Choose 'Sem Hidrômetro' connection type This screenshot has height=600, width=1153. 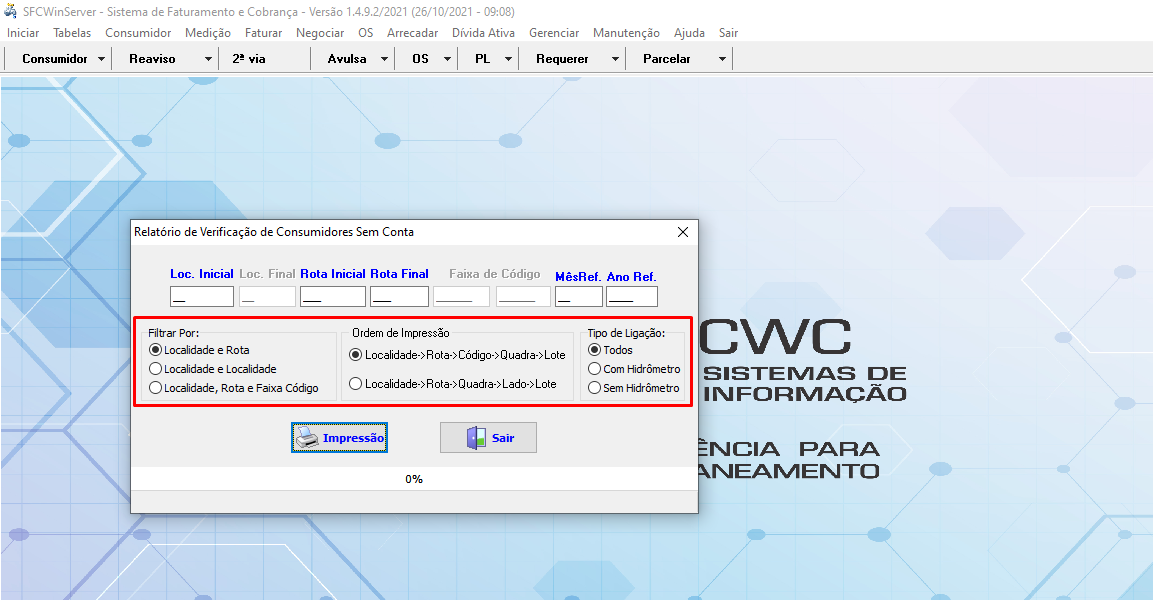pyautogui.click(x=594, y=388)
